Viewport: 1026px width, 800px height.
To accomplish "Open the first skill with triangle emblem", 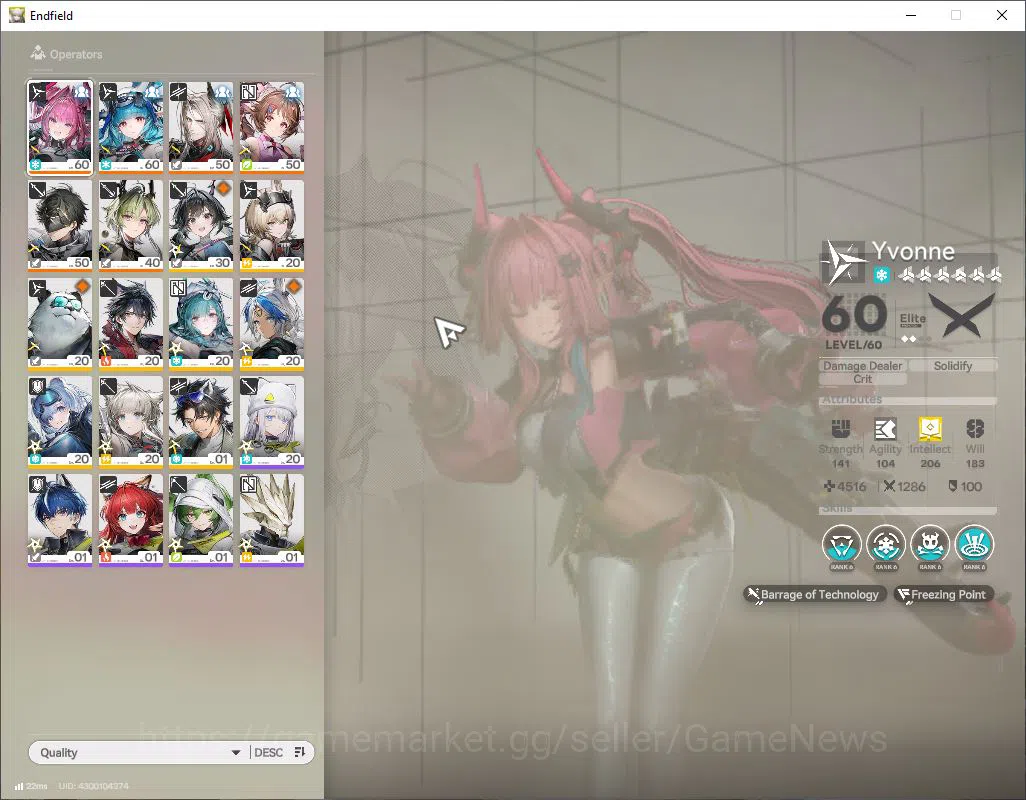I will (841, 544).
